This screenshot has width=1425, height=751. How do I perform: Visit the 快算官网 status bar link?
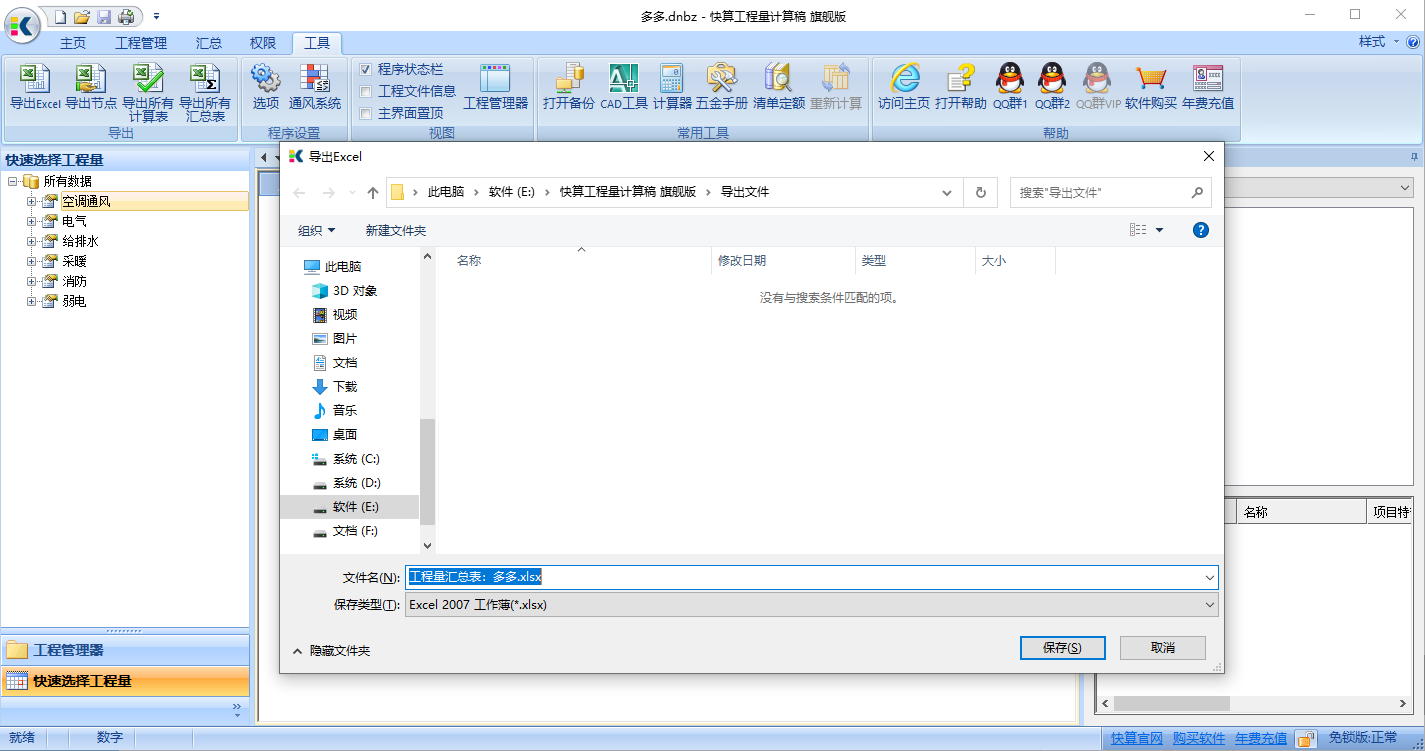pos(1135,737)
